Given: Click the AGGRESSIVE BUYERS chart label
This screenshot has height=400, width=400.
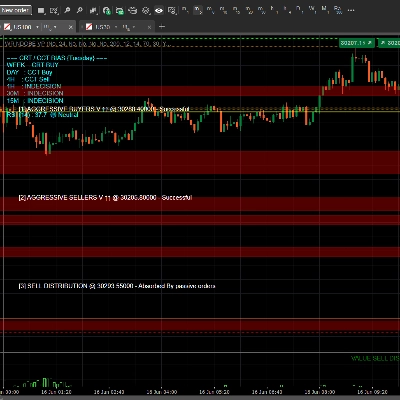Looking at the screenshot, I should click(104, 109).
